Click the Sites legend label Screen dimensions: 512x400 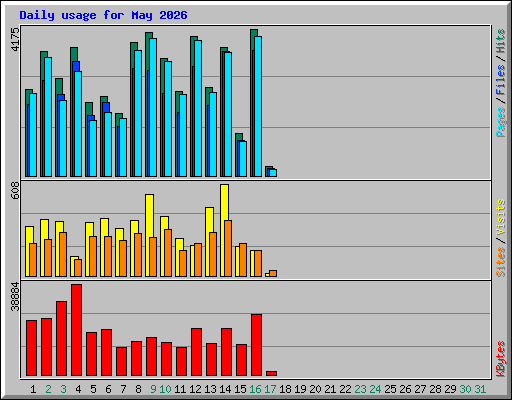point(501,262)
